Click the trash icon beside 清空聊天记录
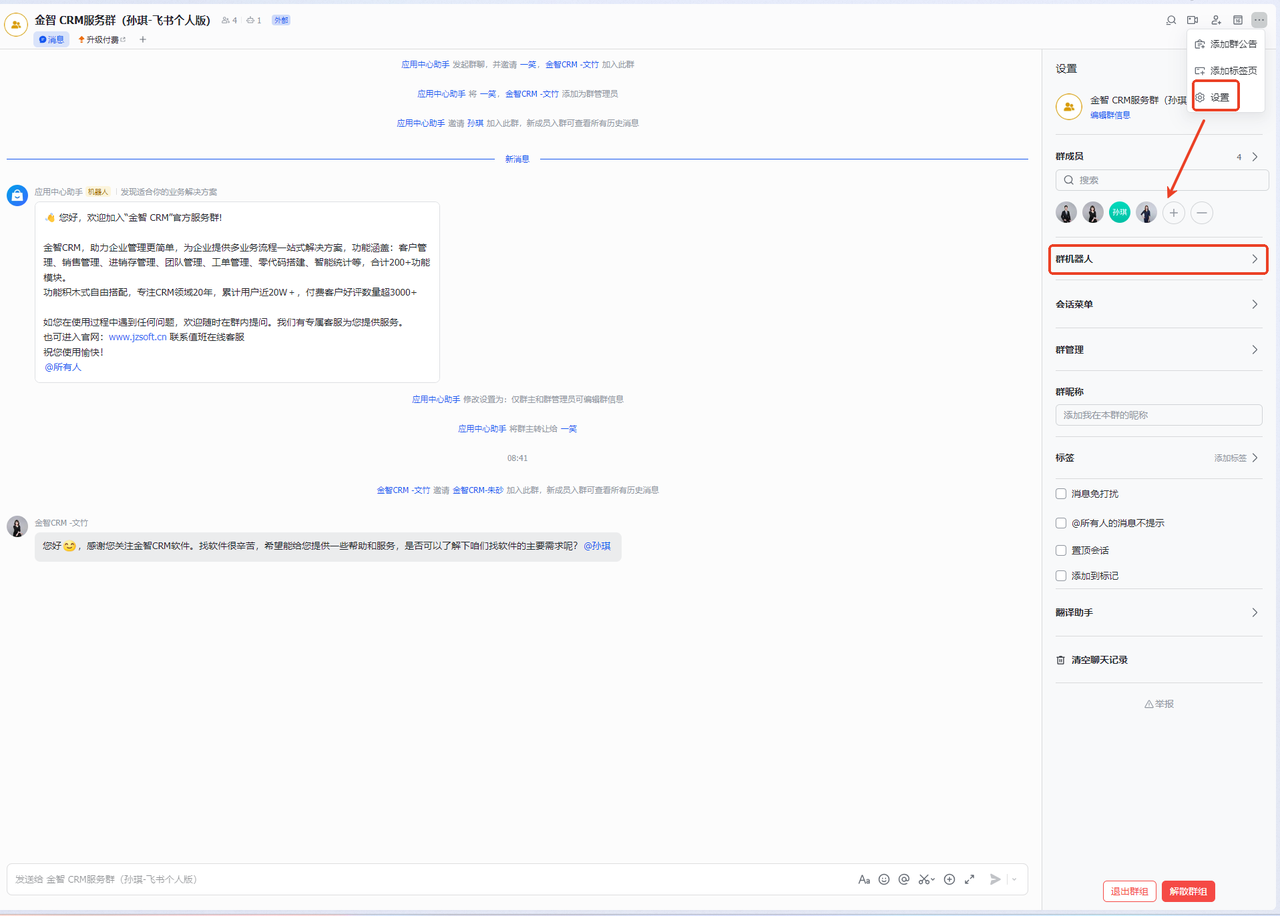The height and width of the screenshot is (916, 1280). [1061, 660]
